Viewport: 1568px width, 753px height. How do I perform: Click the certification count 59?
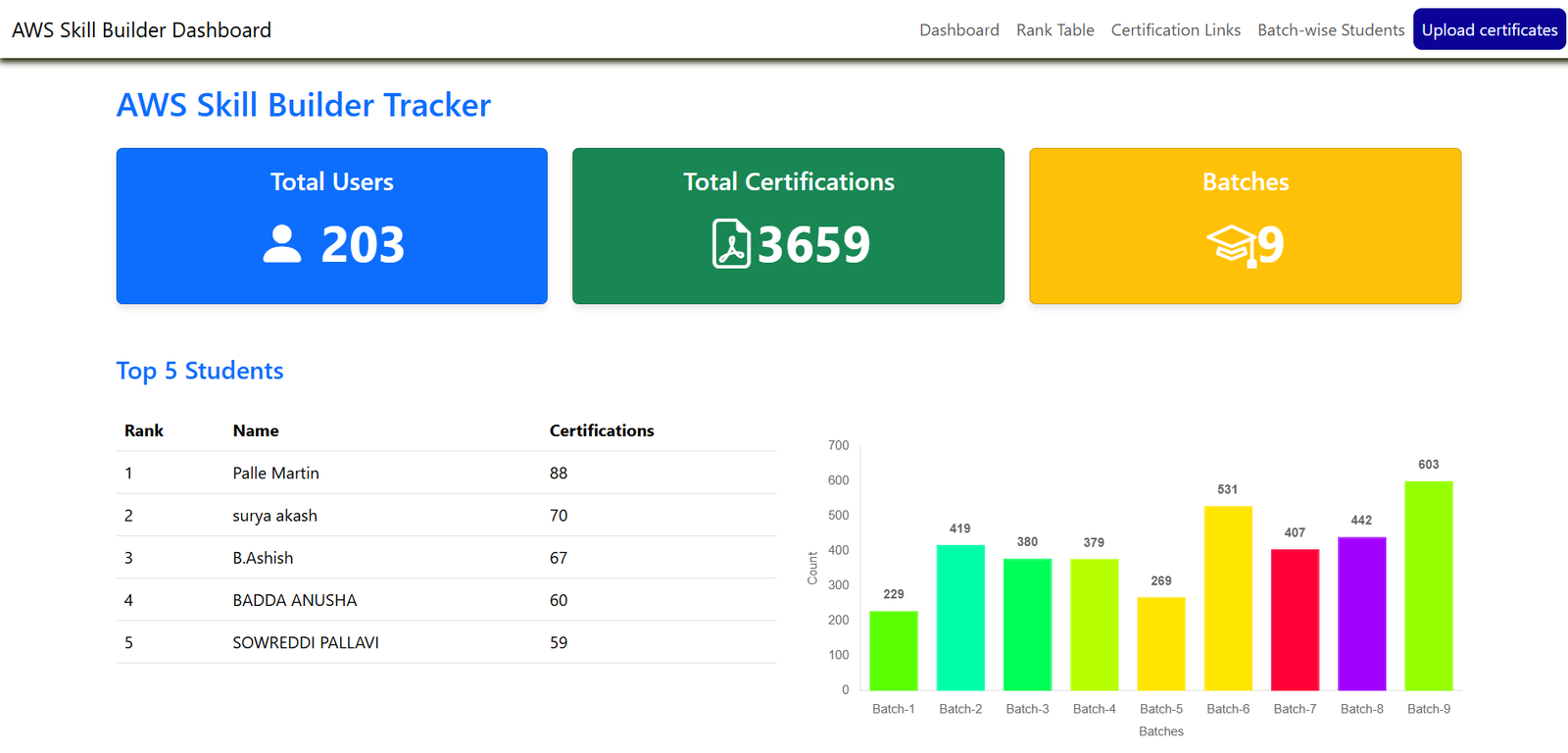point(559,642)
